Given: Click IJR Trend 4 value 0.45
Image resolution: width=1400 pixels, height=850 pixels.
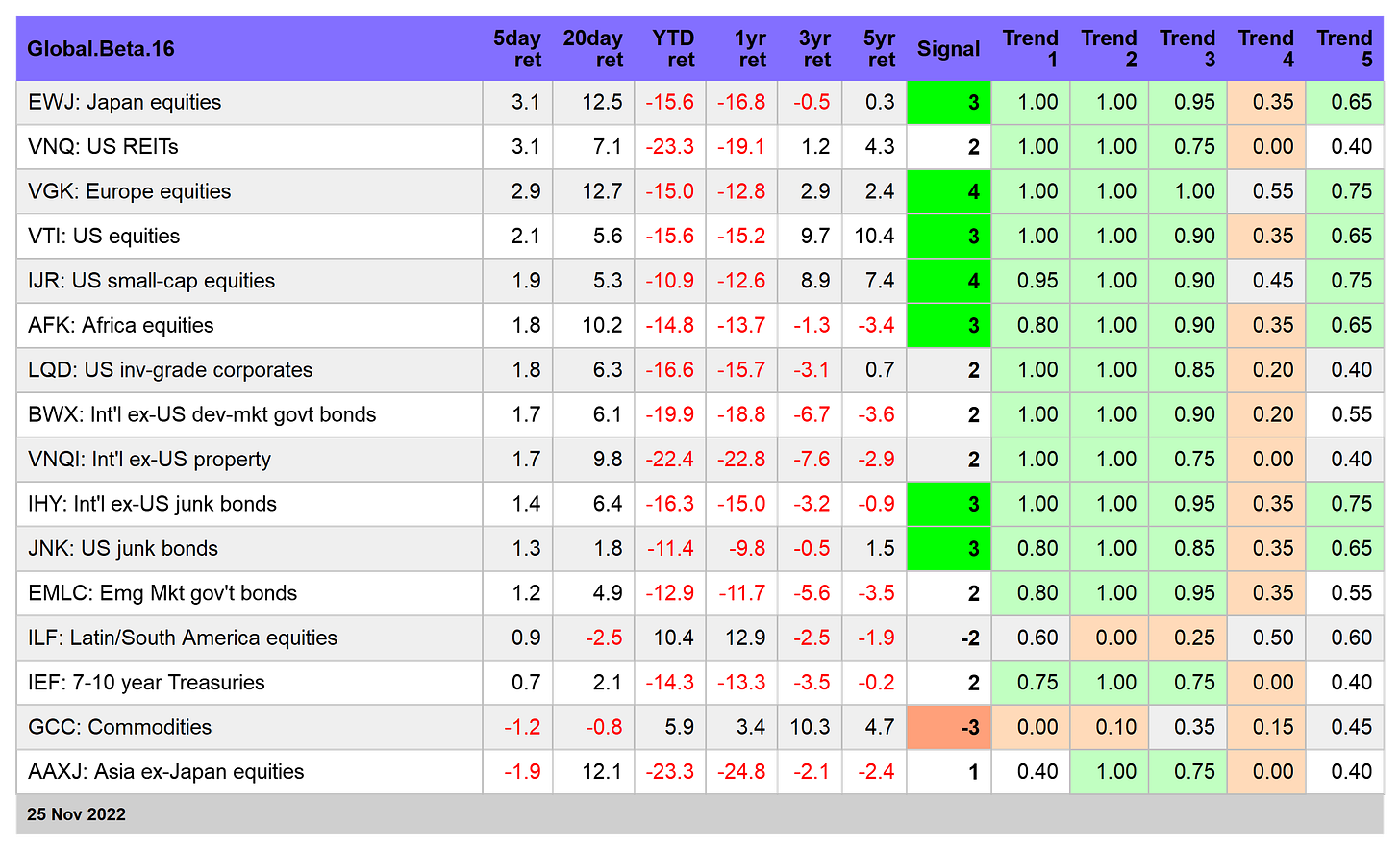Looking at the screenshot, I should pos(1273,281).
